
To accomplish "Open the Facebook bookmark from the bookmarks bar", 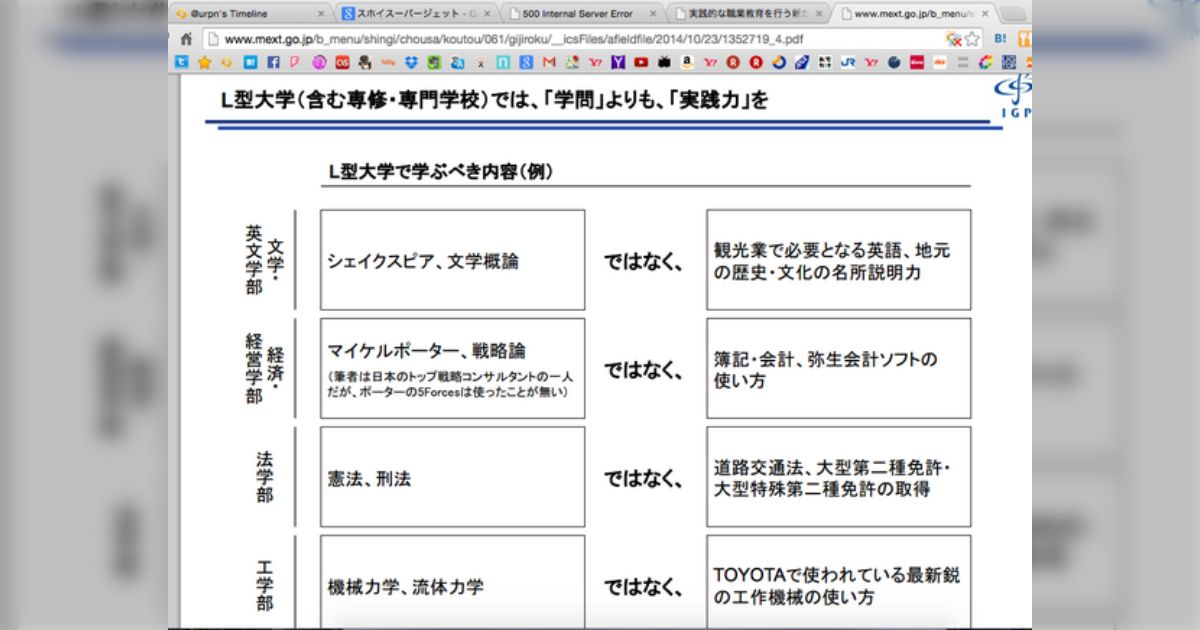I will pyautogui.click(x=274, y=62).
